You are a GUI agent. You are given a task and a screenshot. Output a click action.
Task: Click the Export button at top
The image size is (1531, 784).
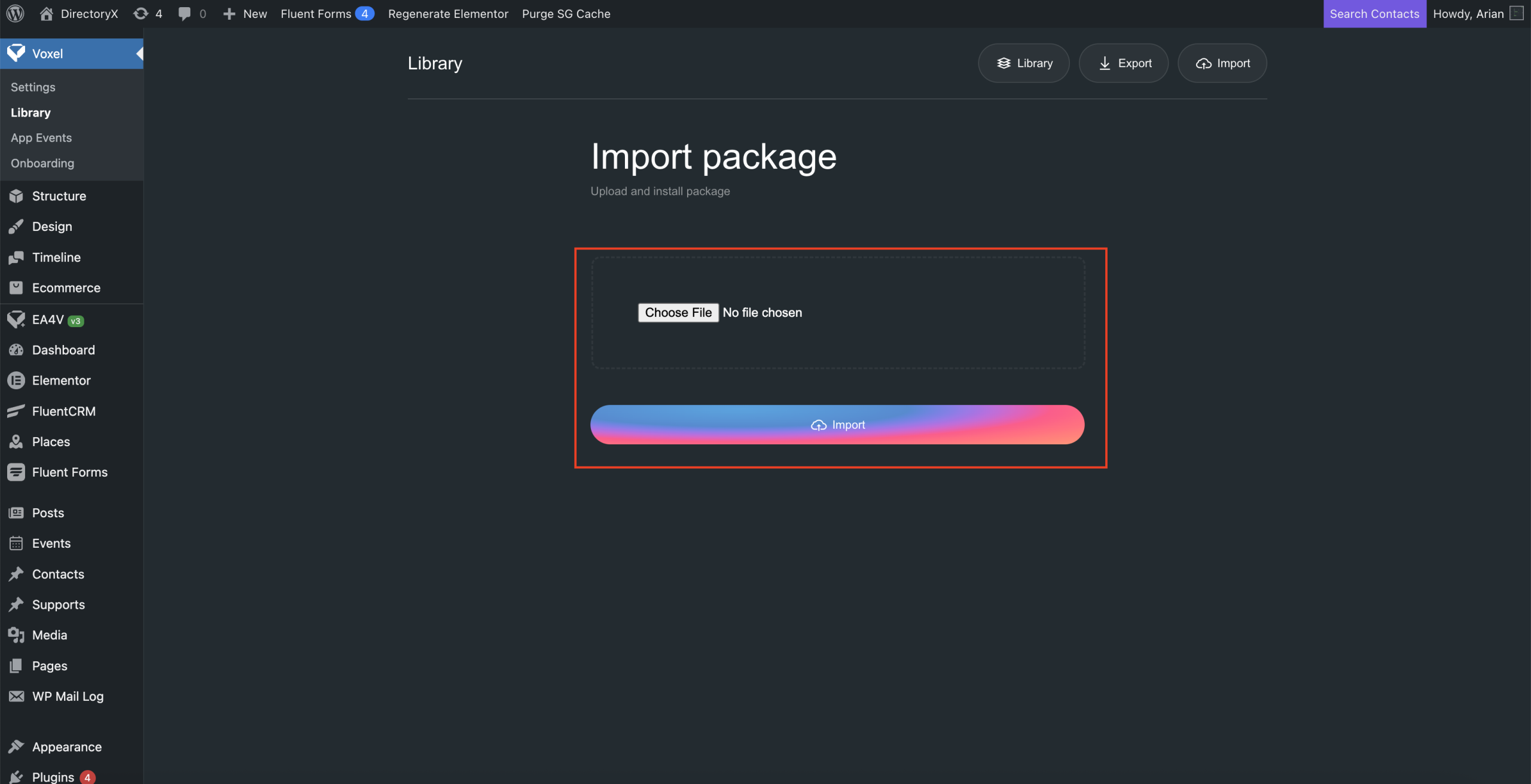(1124, 63)
